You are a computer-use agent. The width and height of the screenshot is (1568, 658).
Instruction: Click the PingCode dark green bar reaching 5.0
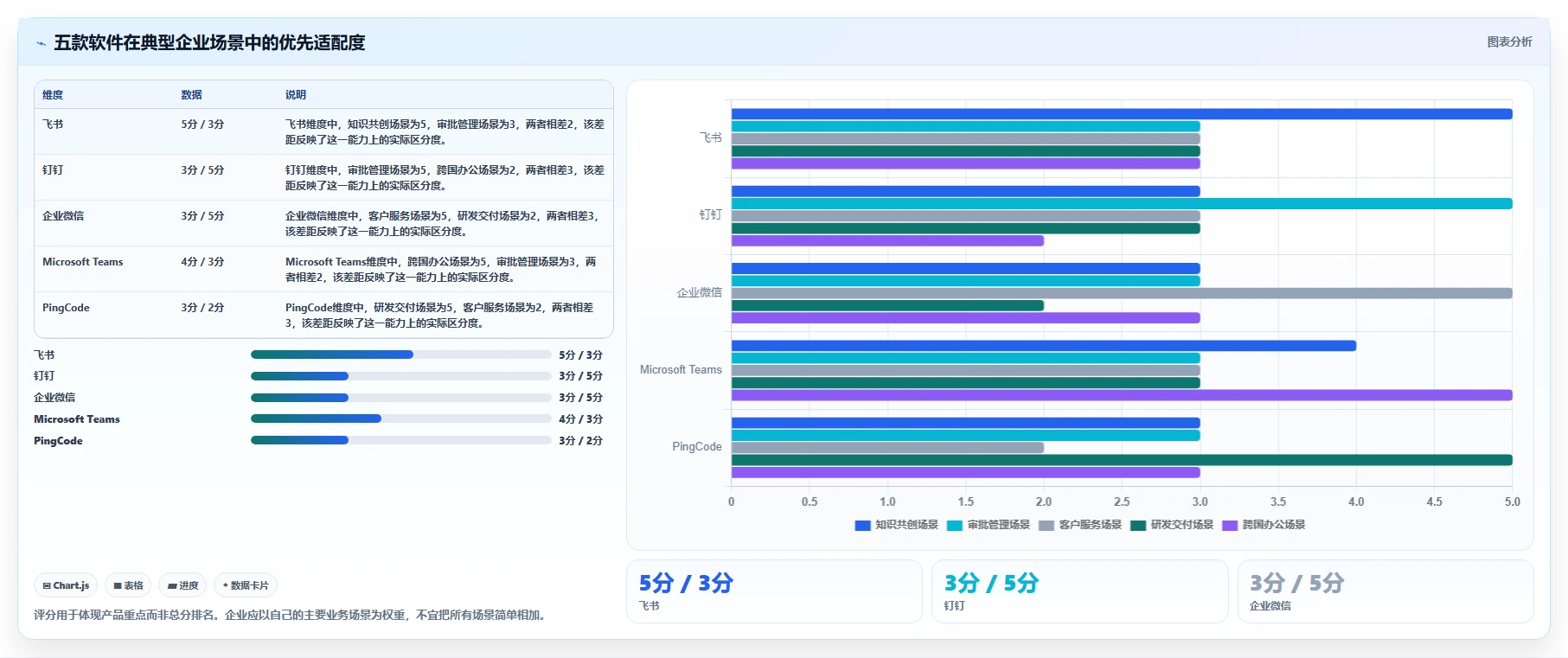click(1122, 460)
